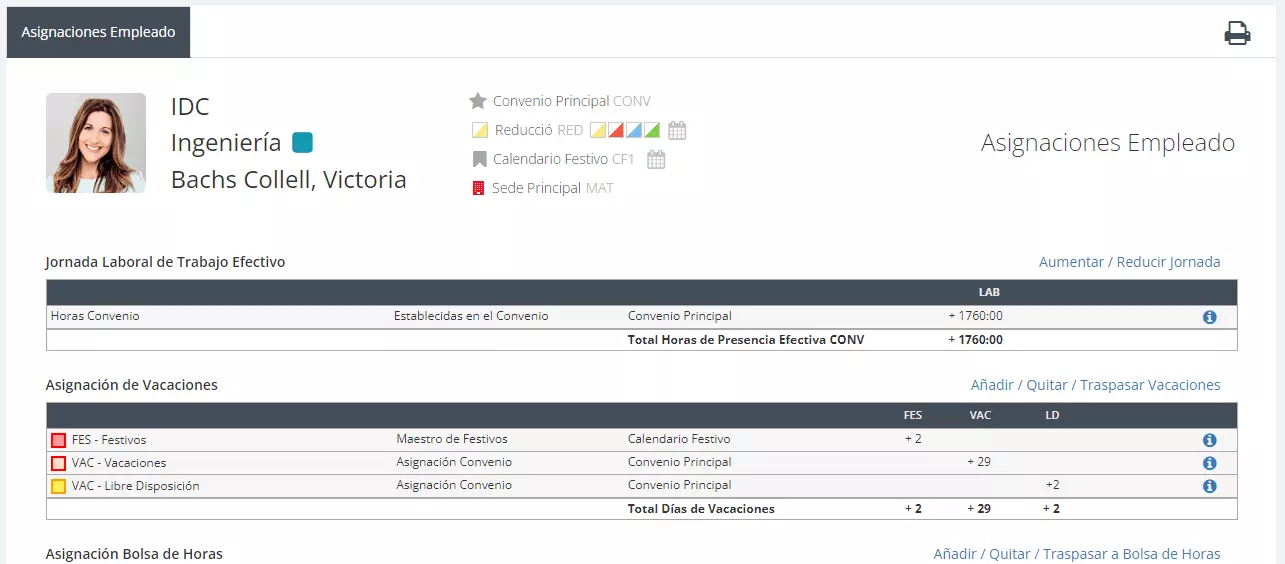Click info icon on Horas Convenio row
The width and height of the screenshot is (1285, 564).
1209,317
